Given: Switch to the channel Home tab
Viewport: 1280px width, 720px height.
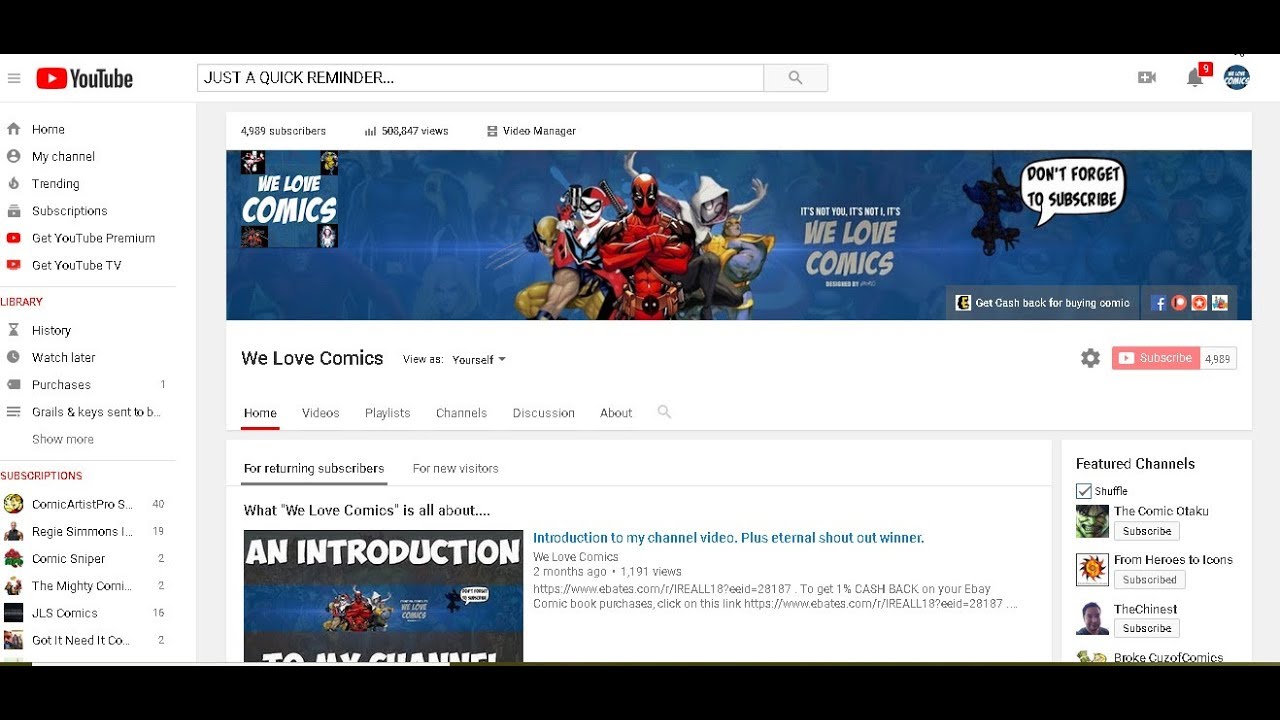Looking at the screenshot, I should (260, 413).
